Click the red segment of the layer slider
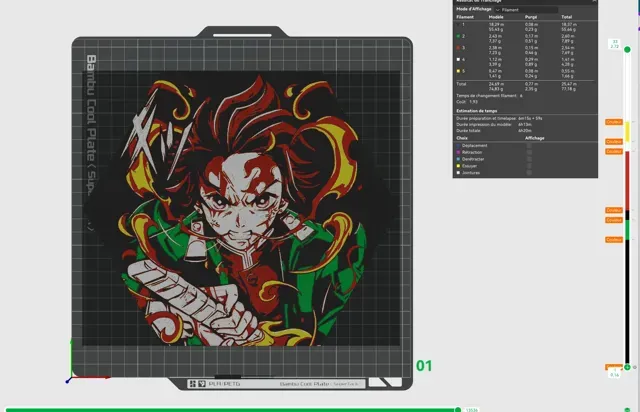The height and width of the screenshot is (412, 640). [627, 180]
